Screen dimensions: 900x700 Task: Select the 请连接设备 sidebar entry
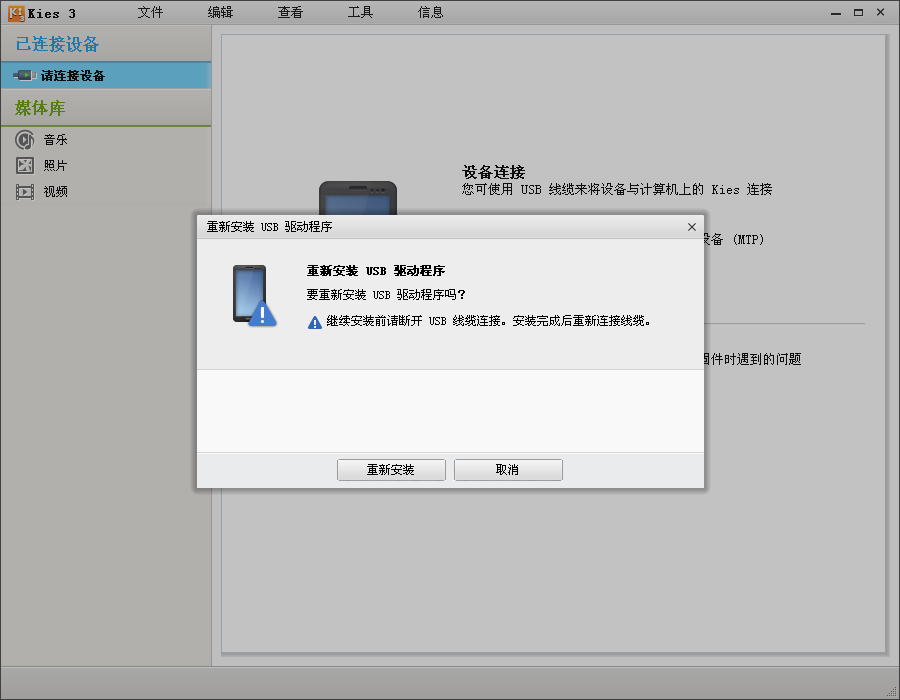tap(106, 76)
